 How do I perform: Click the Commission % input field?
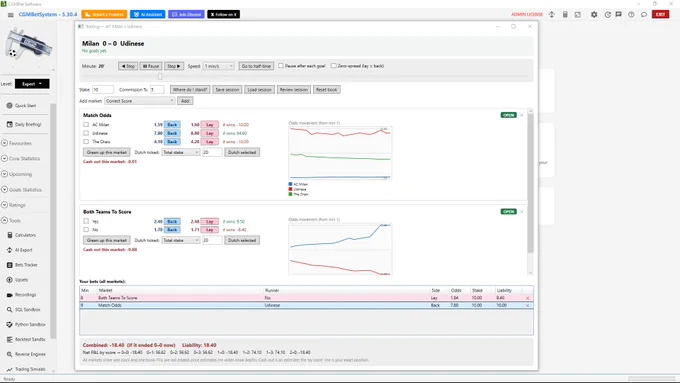(157, 89)
